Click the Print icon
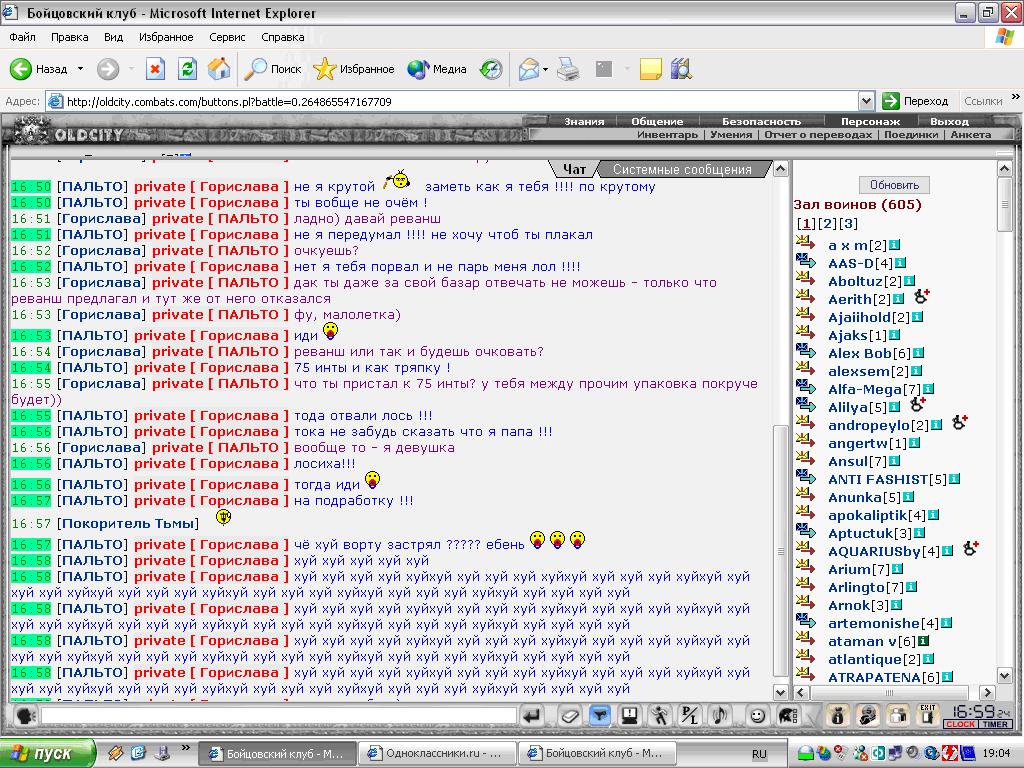 [568, 69]
